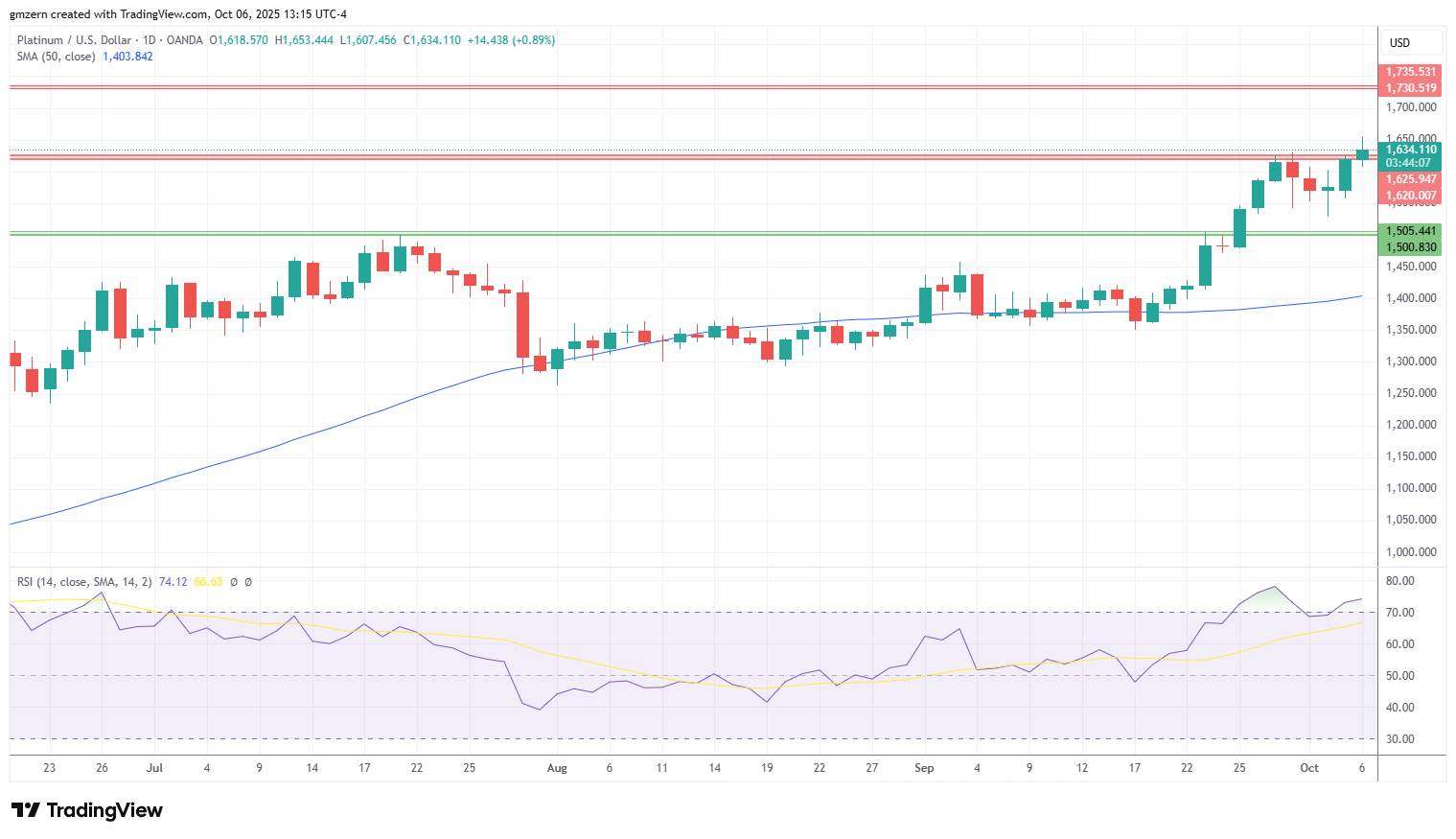Click the low price L1,607.456
The image size is (1456, 839).
click(x=368, y=40)
